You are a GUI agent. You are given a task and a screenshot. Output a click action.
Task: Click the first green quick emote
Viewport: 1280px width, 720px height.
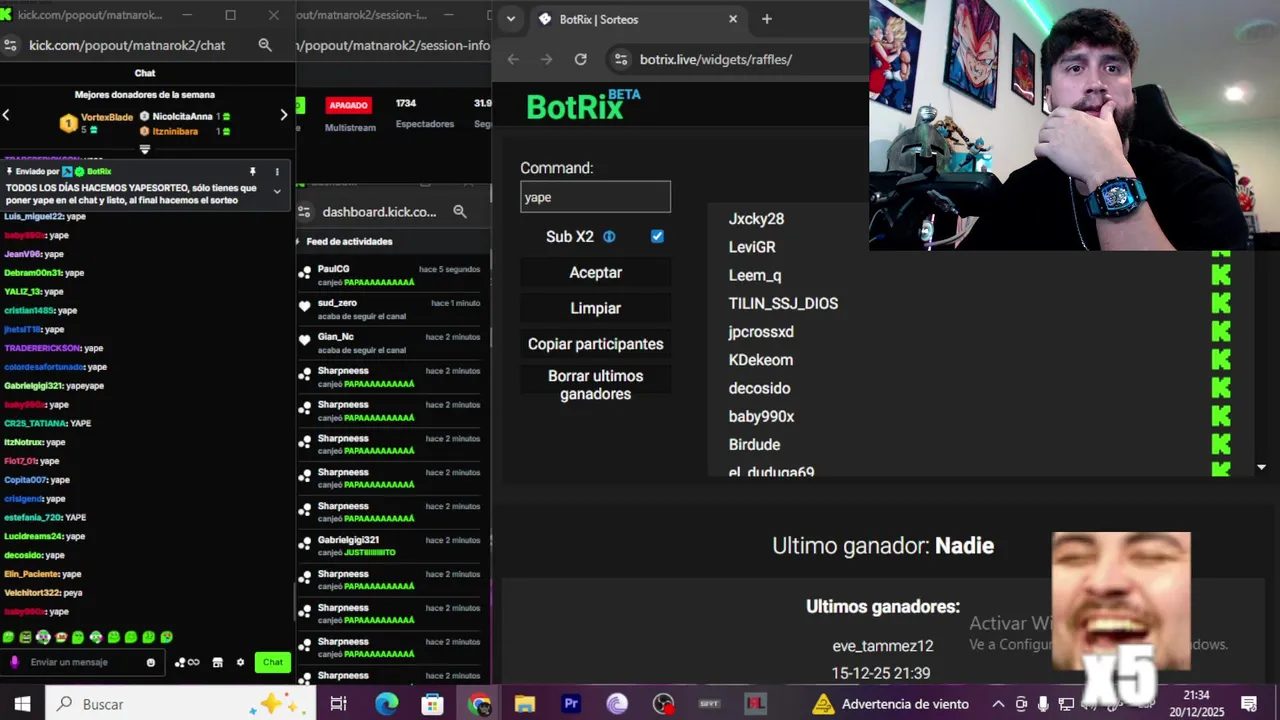8,637
